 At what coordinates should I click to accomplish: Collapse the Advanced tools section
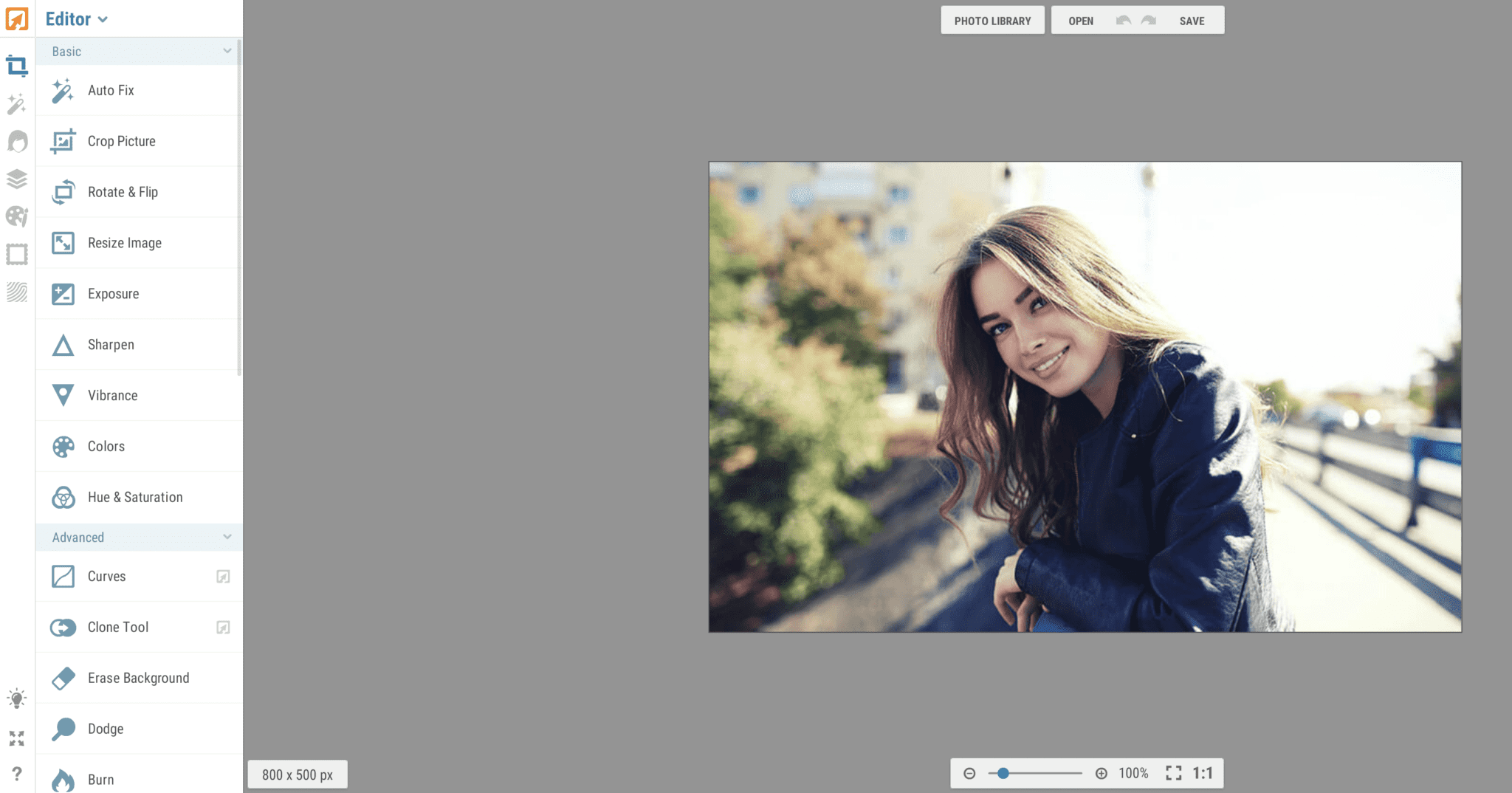(x=227, y=537)
